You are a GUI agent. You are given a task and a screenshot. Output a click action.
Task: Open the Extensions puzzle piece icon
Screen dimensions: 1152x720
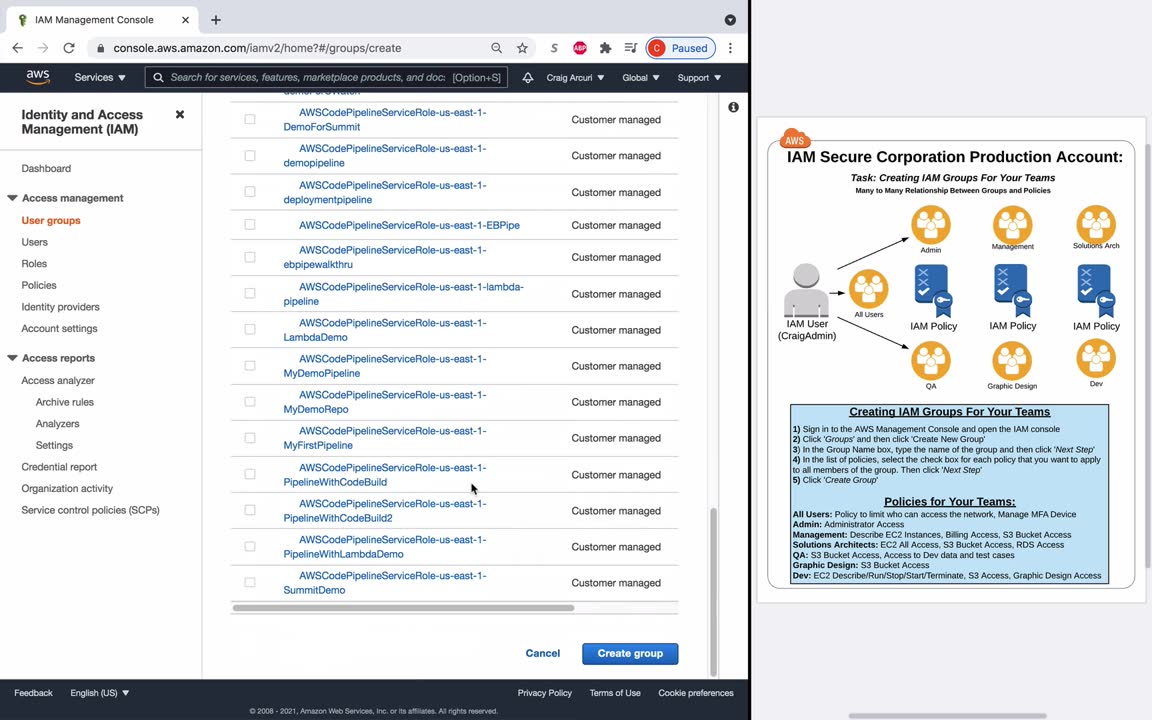click(x=605, y=48)
